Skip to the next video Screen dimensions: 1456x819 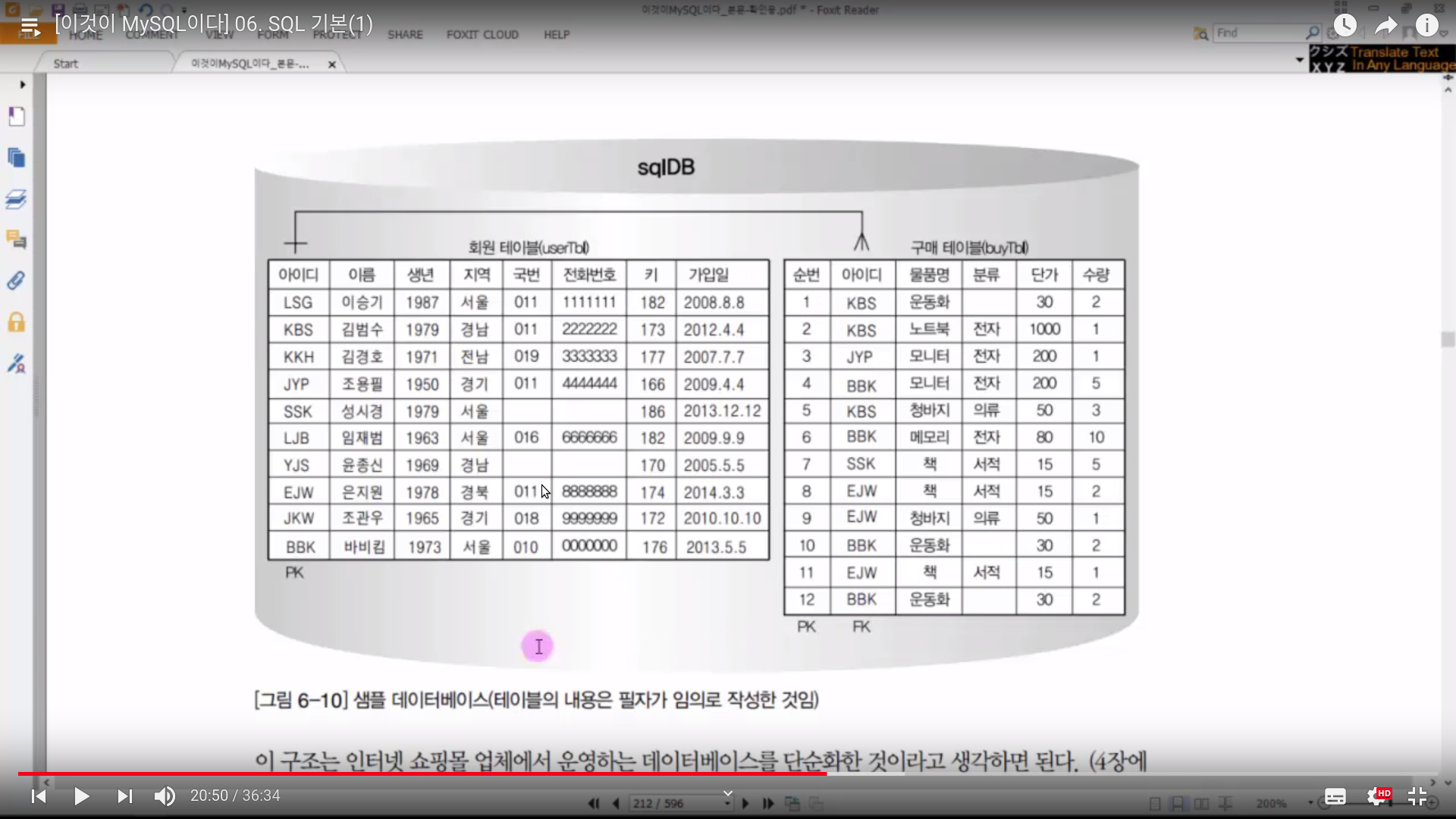(125, 796)
